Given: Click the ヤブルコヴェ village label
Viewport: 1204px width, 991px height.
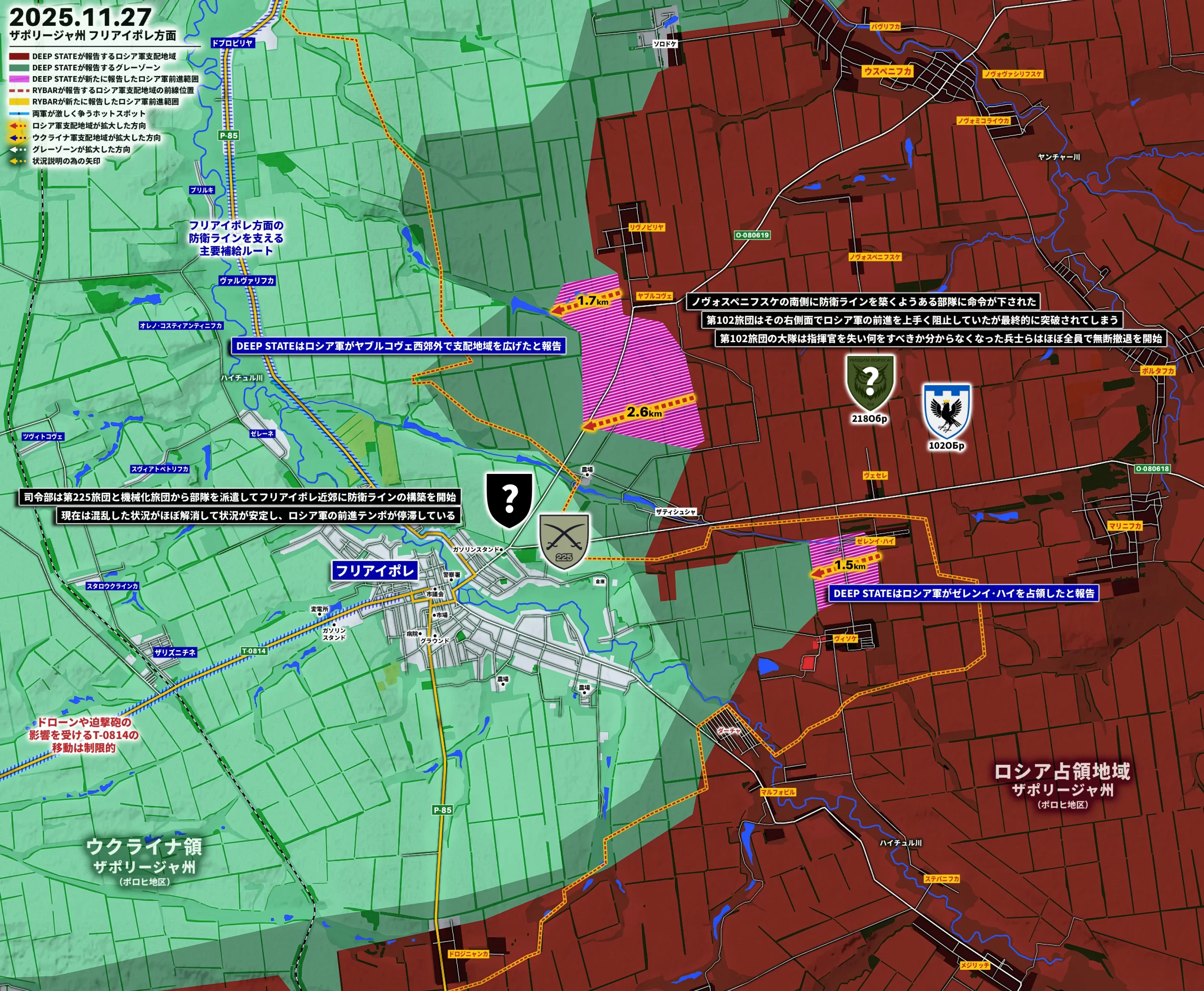Looking at the screenshot, I should 655,296.
